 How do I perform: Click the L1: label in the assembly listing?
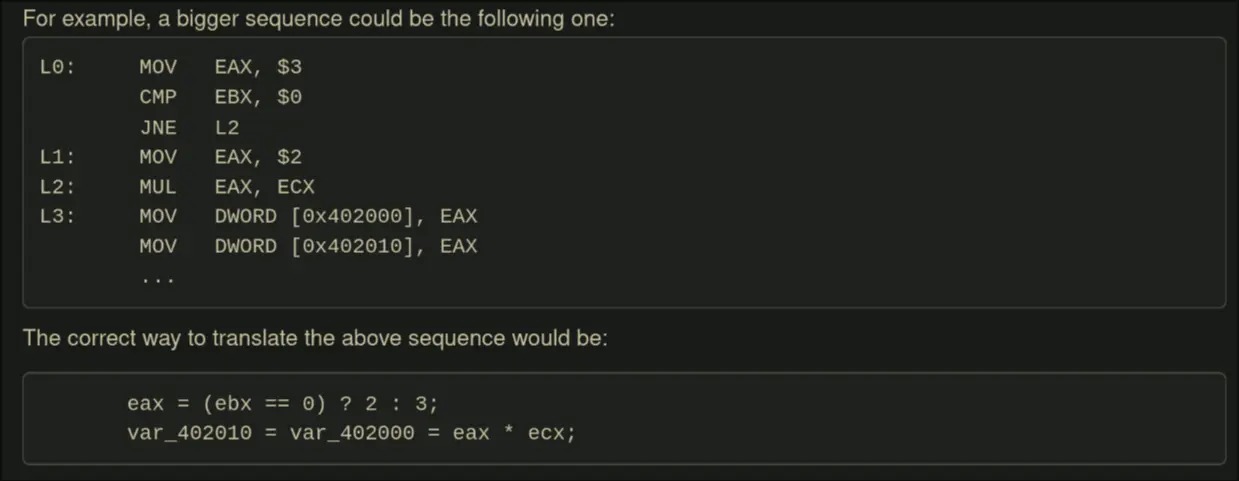56,157
